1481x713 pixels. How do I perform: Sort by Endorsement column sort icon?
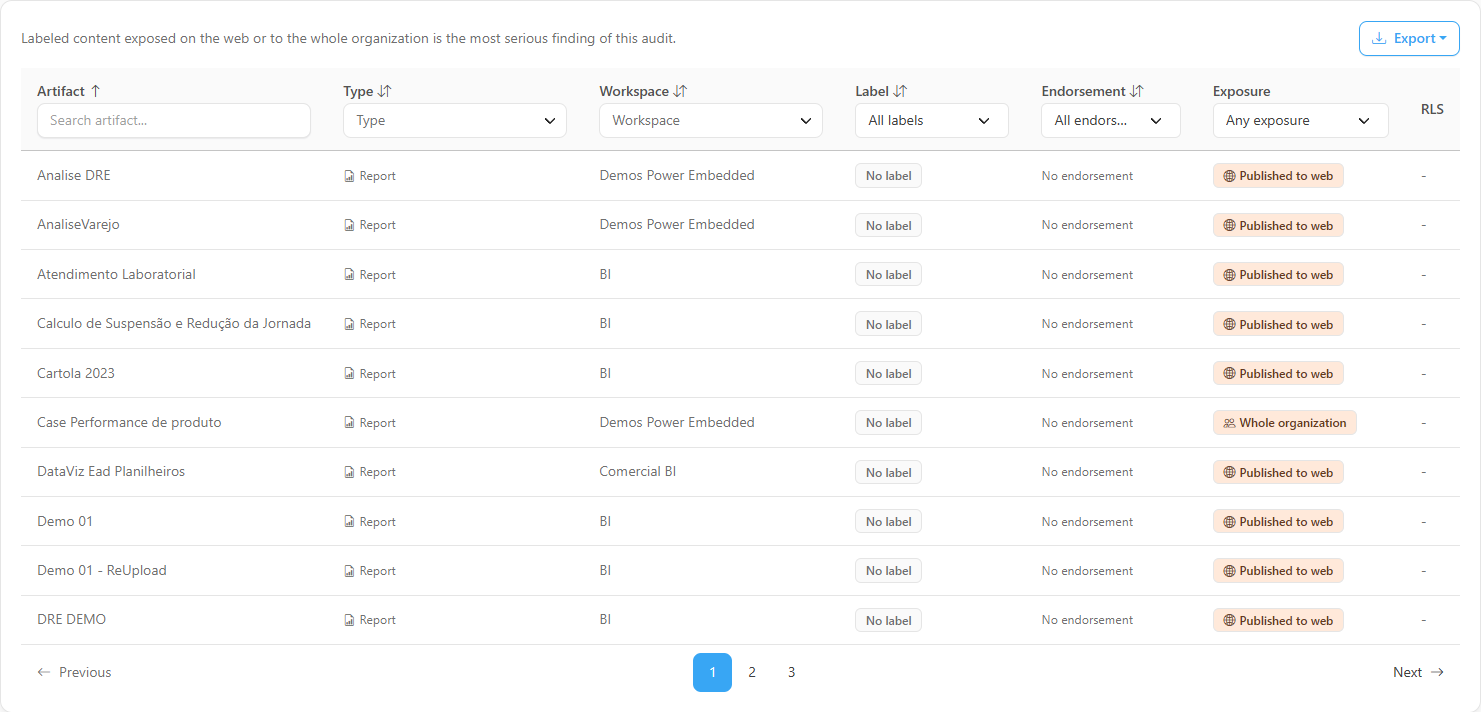pos(1136,91)
